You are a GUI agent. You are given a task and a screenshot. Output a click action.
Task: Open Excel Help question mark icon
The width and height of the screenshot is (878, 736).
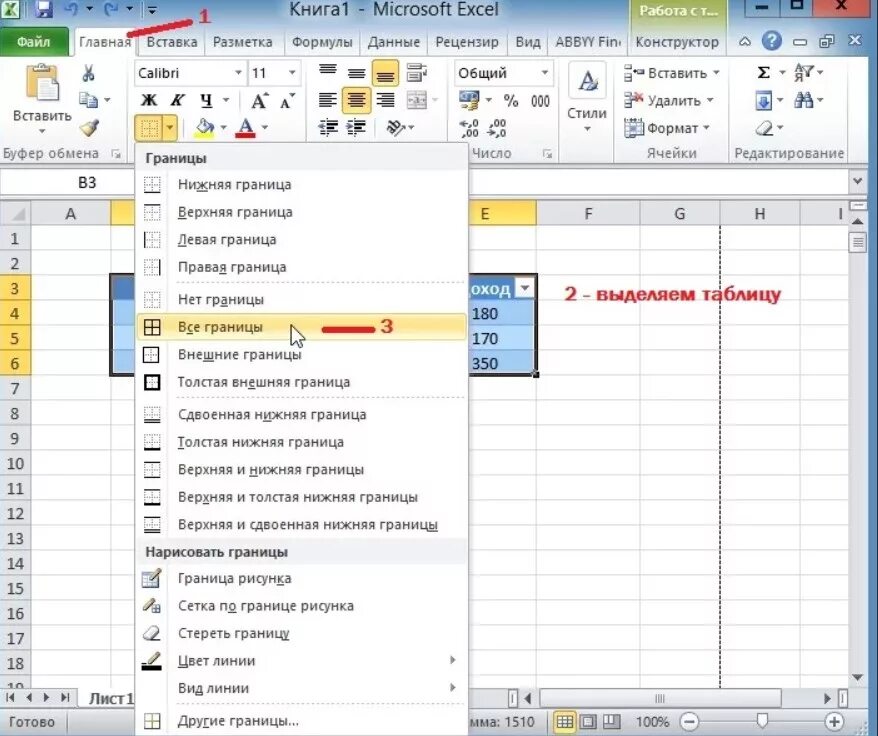click(772, 41)
